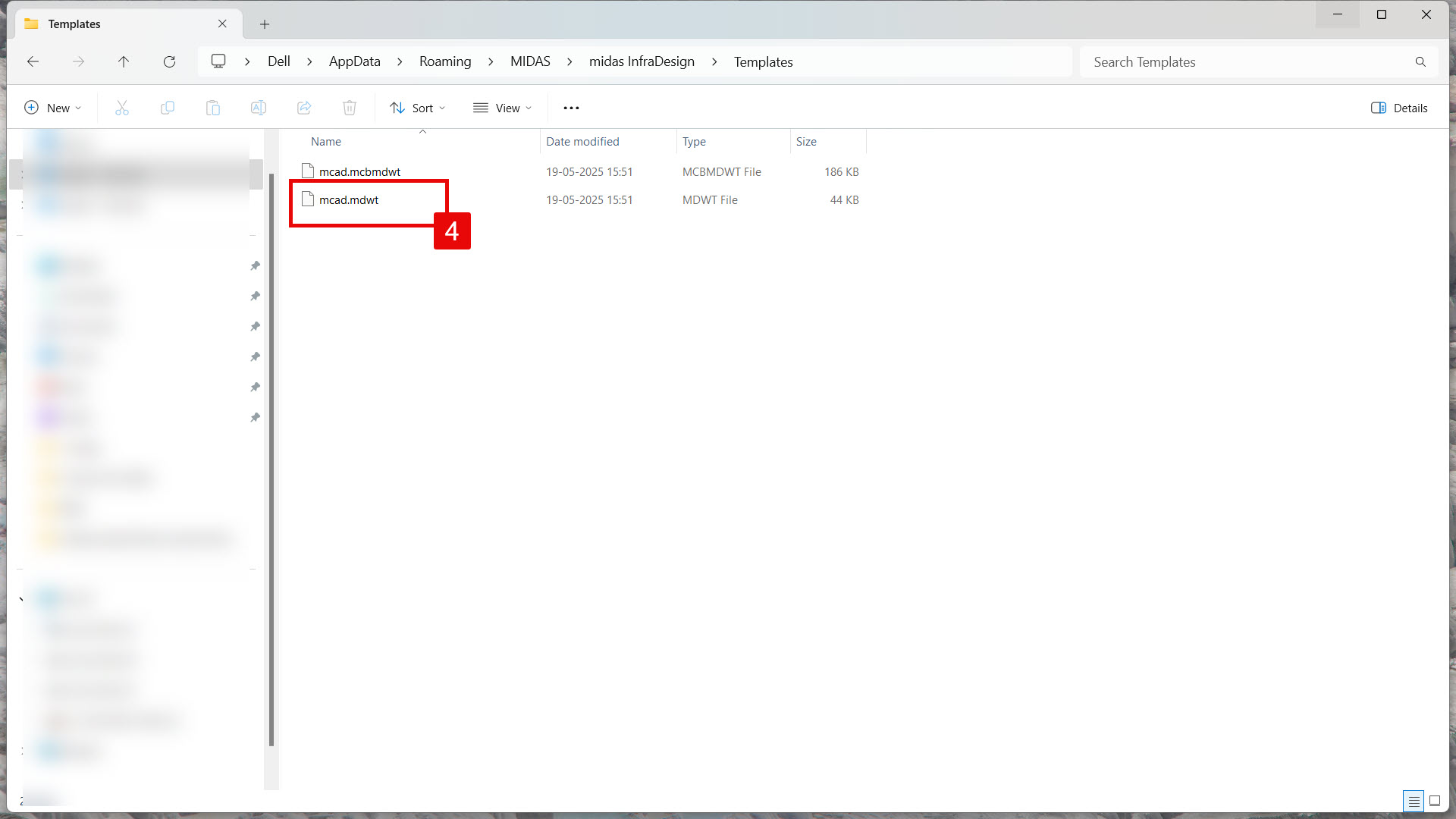
Task: Click the Forward navigation arrow
Action: pyautogui.click(x=78, y=61)
